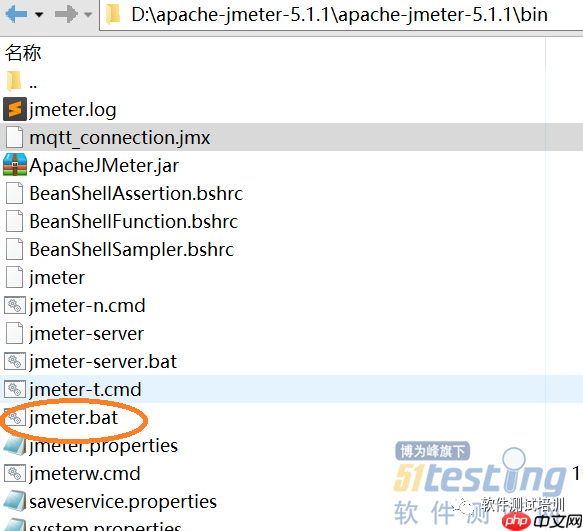Click the jmeter-t.cmd batch icon
Viewport: 583px width, 531px height.
pos(15,389)
